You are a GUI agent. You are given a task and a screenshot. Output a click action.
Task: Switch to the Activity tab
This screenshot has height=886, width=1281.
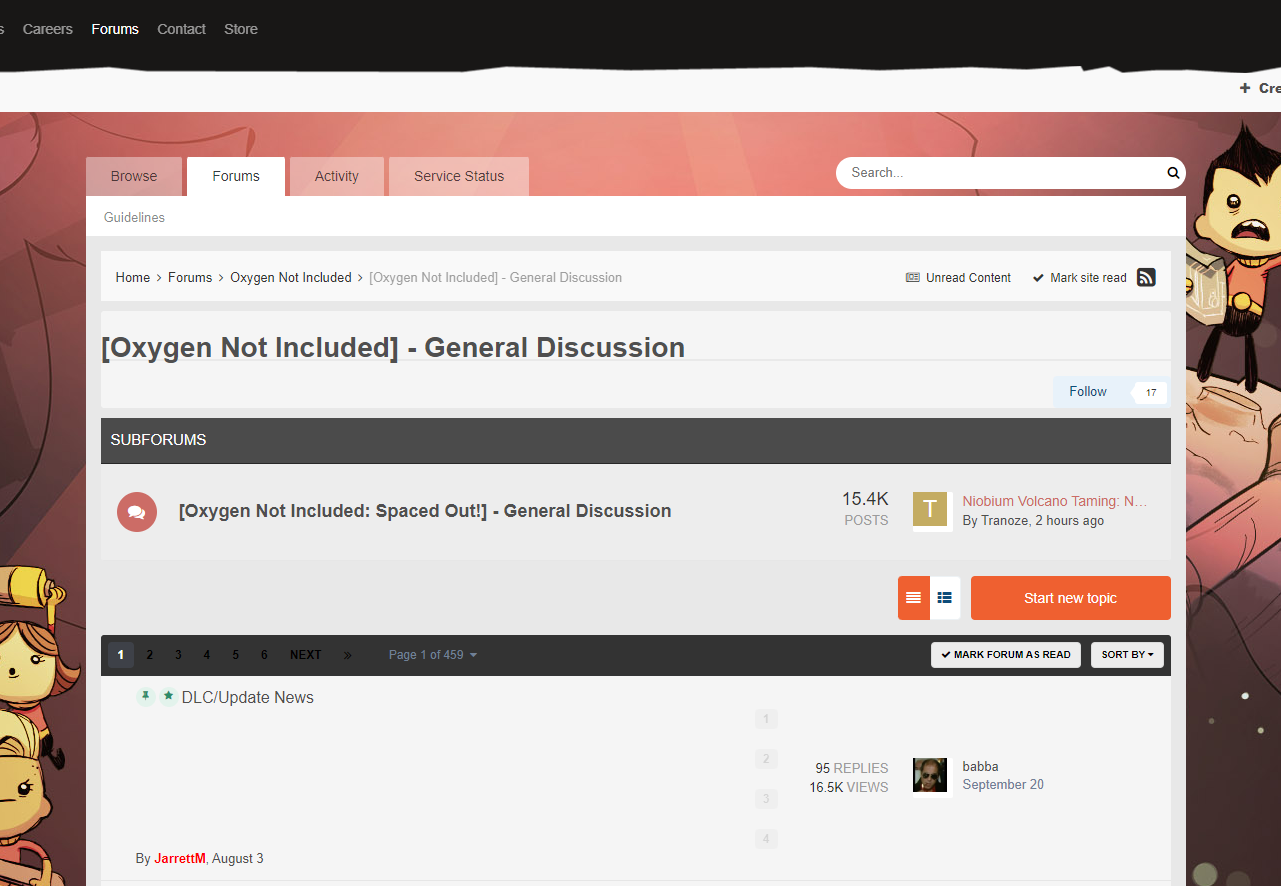click(x=336, y=176)
